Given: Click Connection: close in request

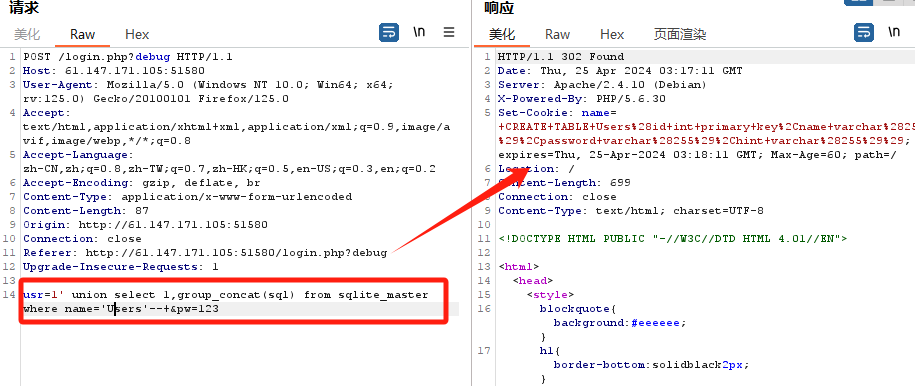Looking at the screenshot, I should (x=82, y=239).
